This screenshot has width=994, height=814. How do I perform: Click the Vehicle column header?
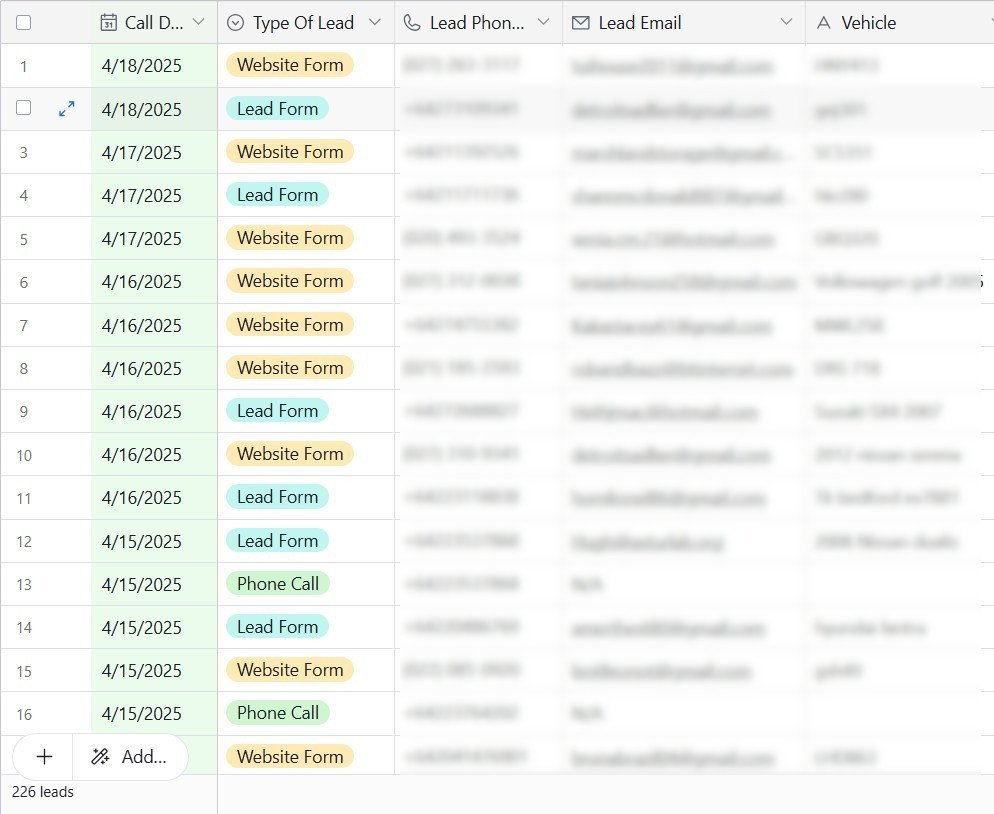(x=868, y=22)
